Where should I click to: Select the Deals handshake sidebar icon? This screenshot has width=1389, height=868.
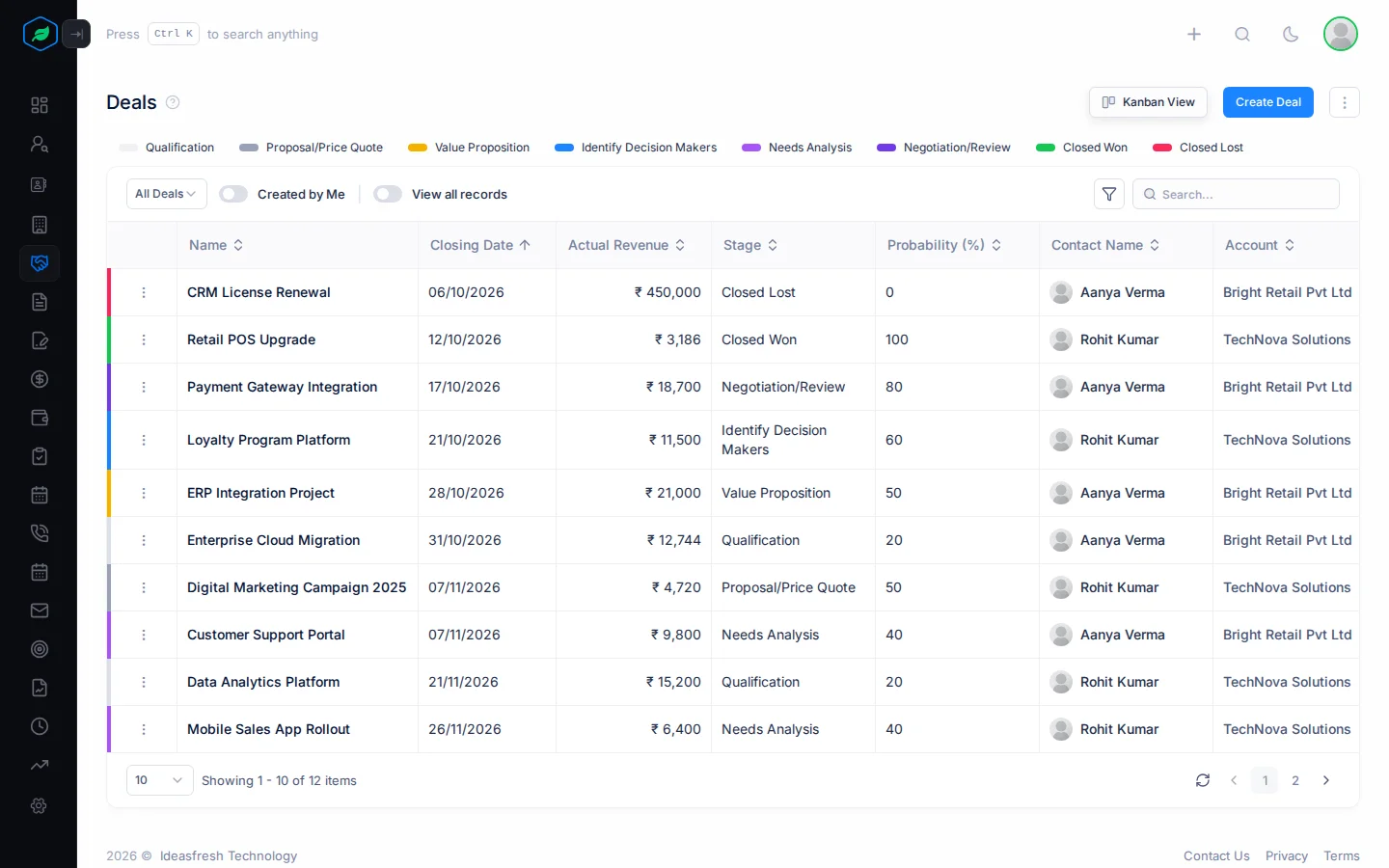click(40, 263)
